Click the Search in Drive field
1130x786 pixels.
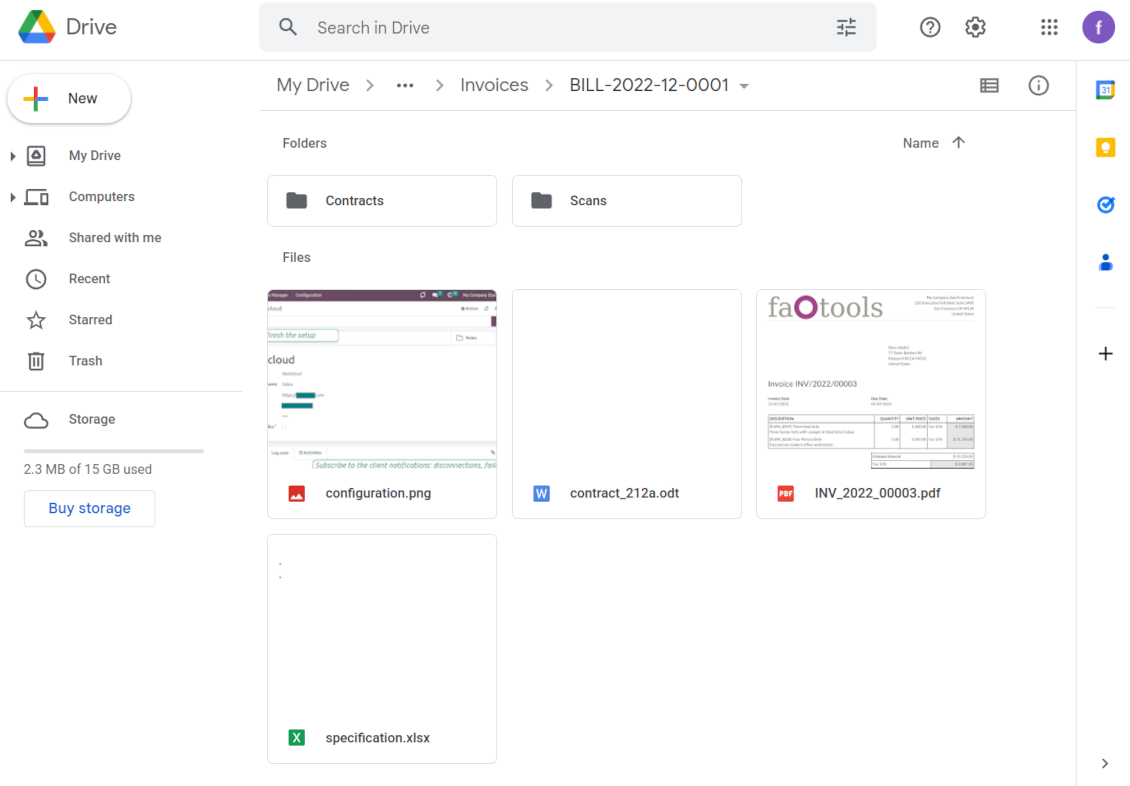(568, 27)
